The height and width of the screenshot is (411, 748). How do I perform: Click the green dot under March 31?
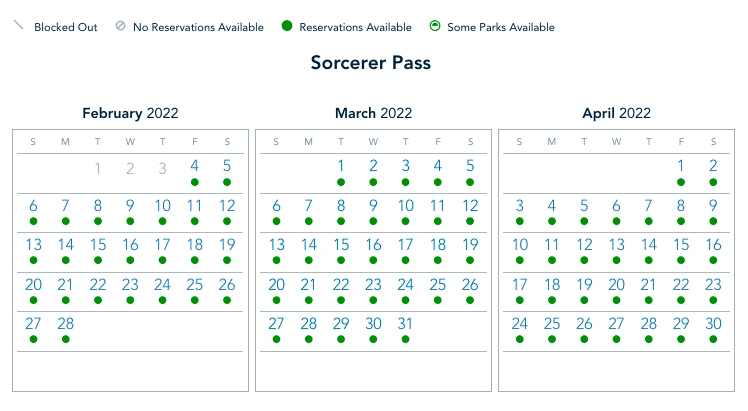(405, 339)
